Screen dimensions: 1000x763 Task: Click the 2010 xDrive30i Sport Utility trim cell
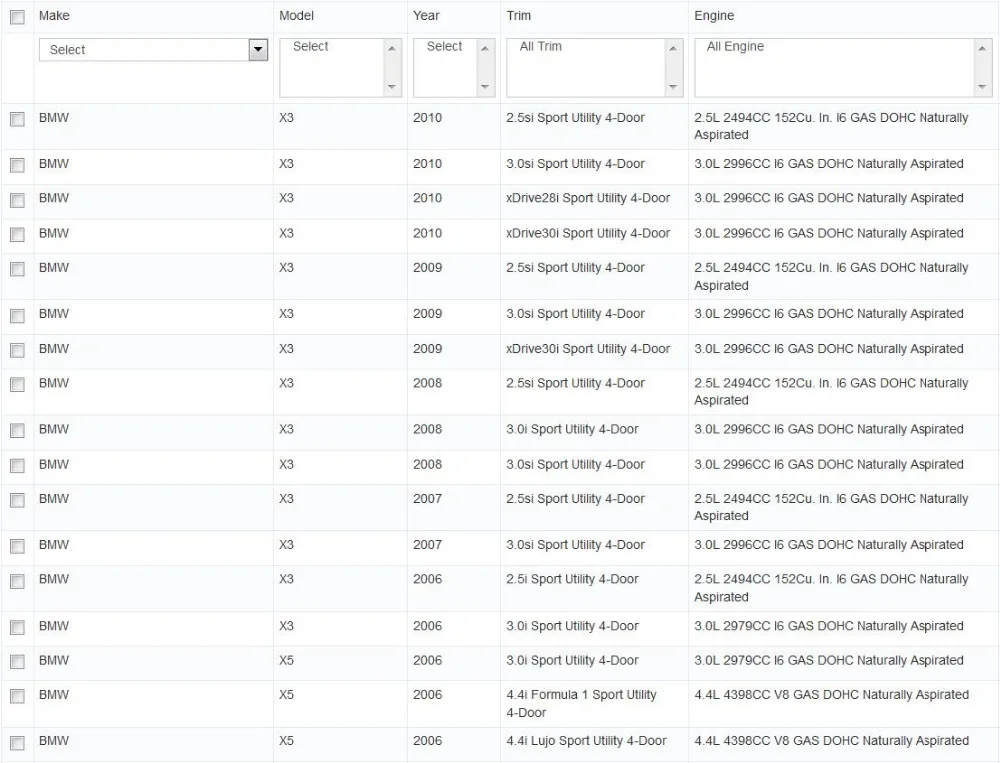(x=588, y=233)
